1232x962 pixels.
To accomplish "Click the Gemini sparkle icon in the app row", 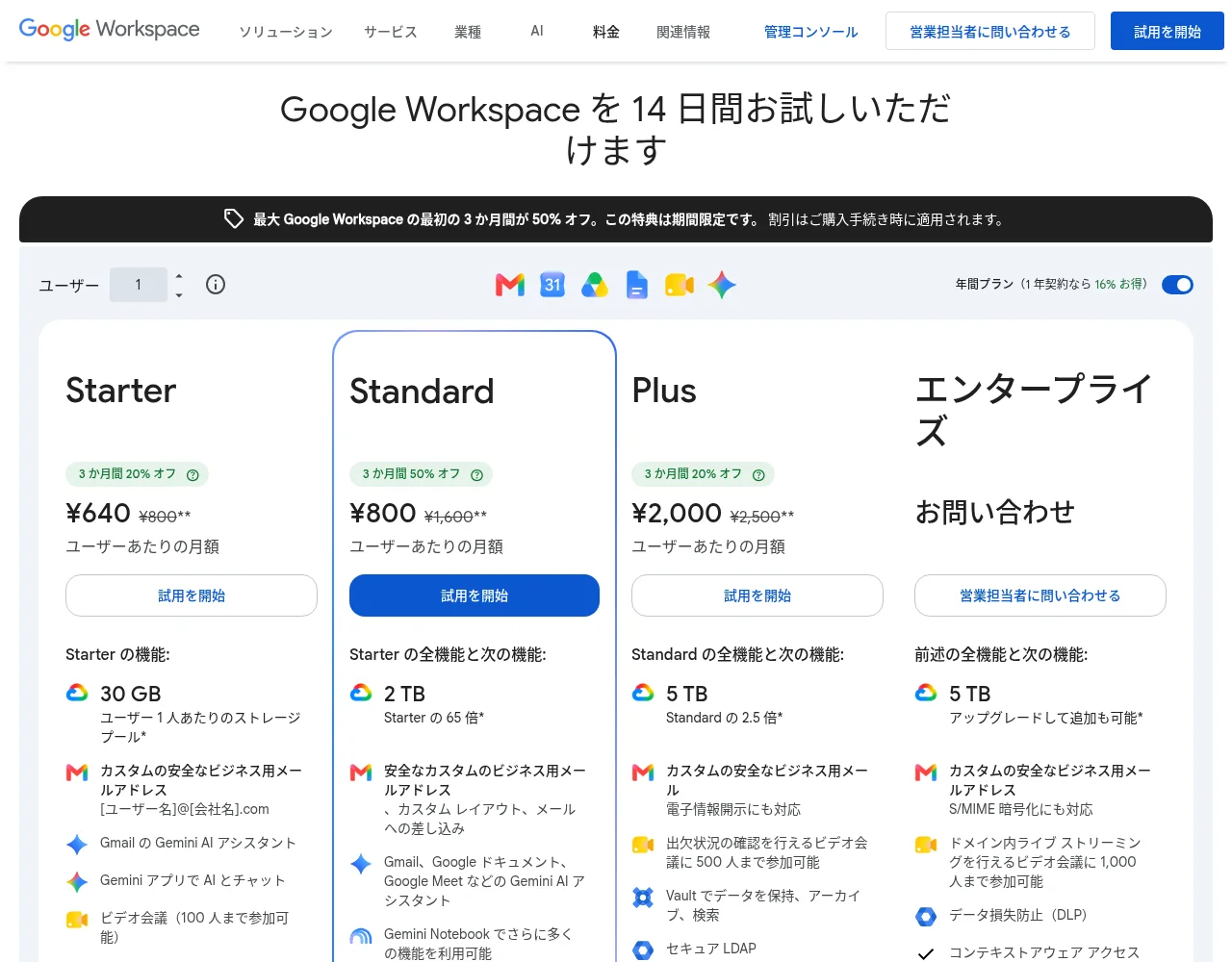I will point(722,285).
